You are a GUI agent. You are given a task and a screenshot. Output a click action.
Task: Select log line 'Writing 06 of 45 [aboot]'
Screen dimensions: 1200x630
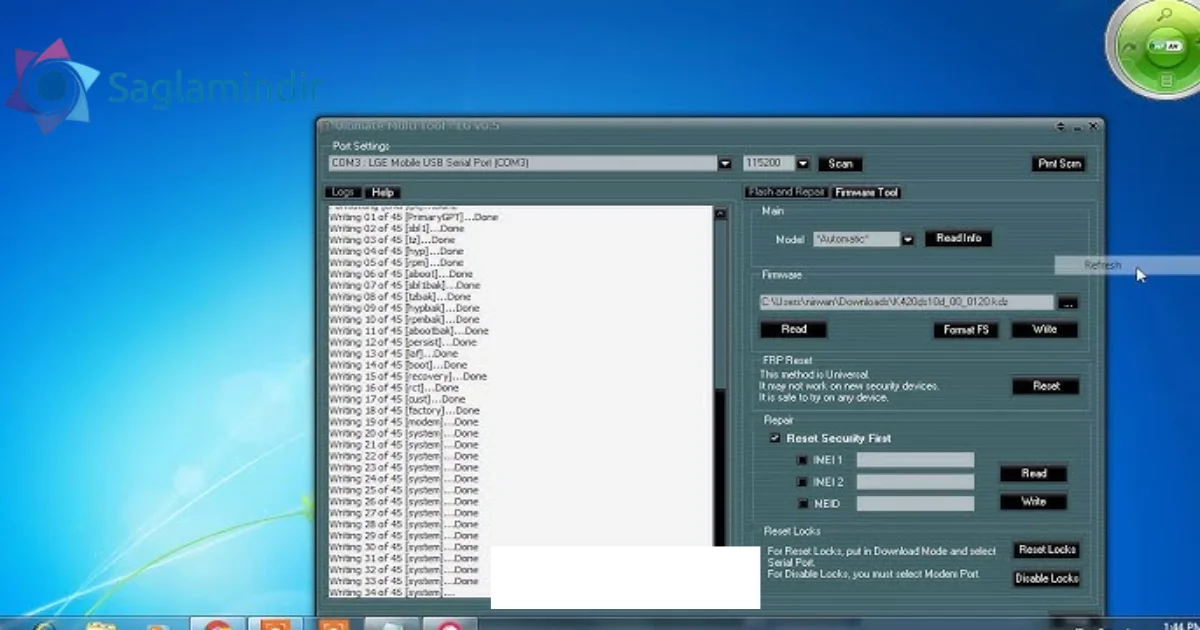point(401,274)
